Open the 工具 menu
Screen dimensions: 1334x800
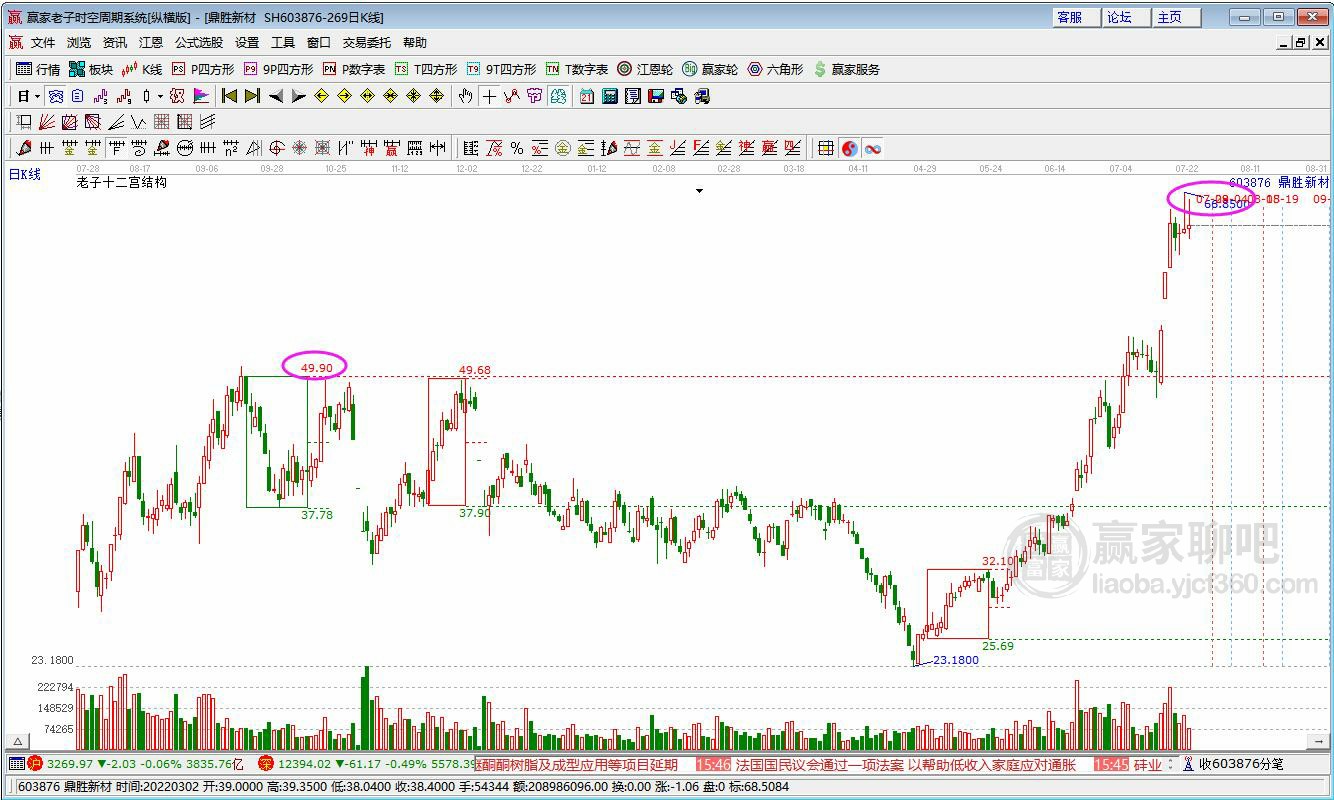(283, 43)
